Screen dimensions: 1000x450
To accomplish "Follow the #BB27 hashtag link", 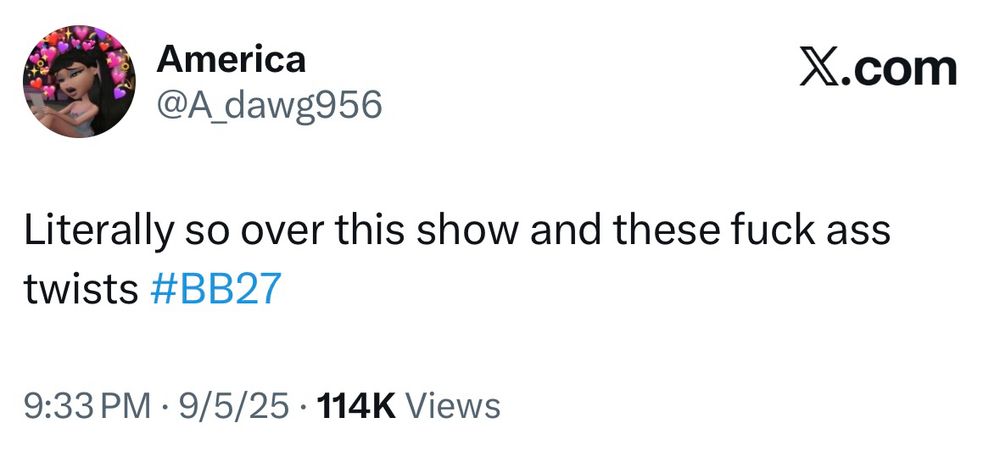I will point(216,290).
